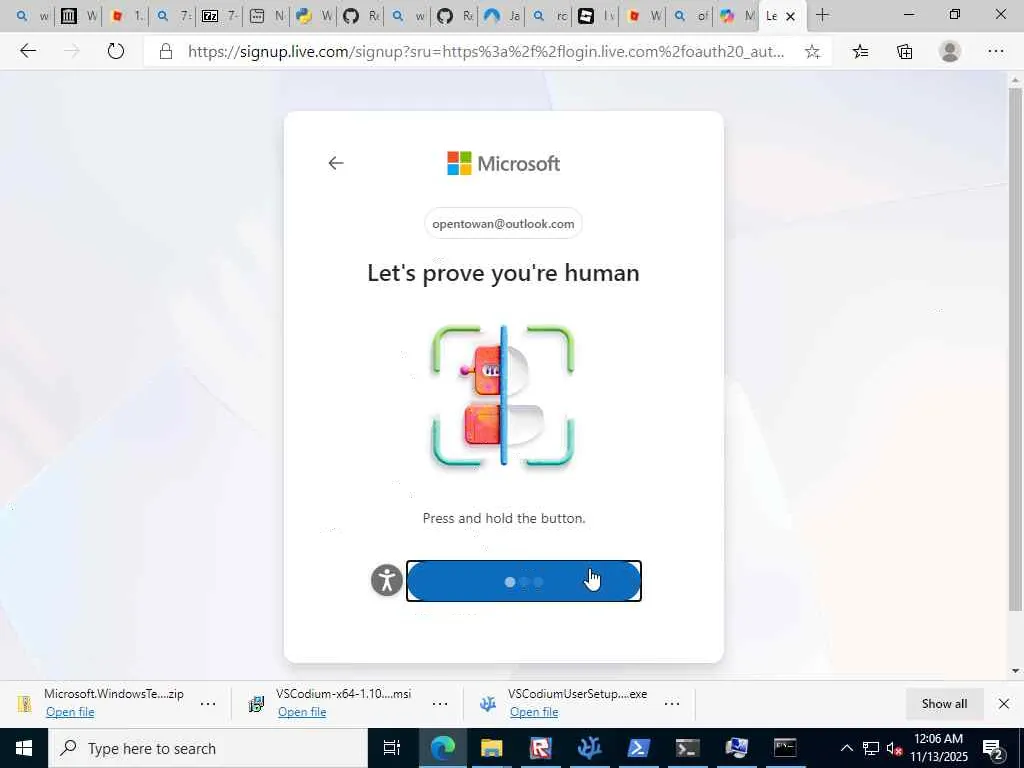Open the computer monitor taskbar app icon
1024x768 pixels.
736,748
